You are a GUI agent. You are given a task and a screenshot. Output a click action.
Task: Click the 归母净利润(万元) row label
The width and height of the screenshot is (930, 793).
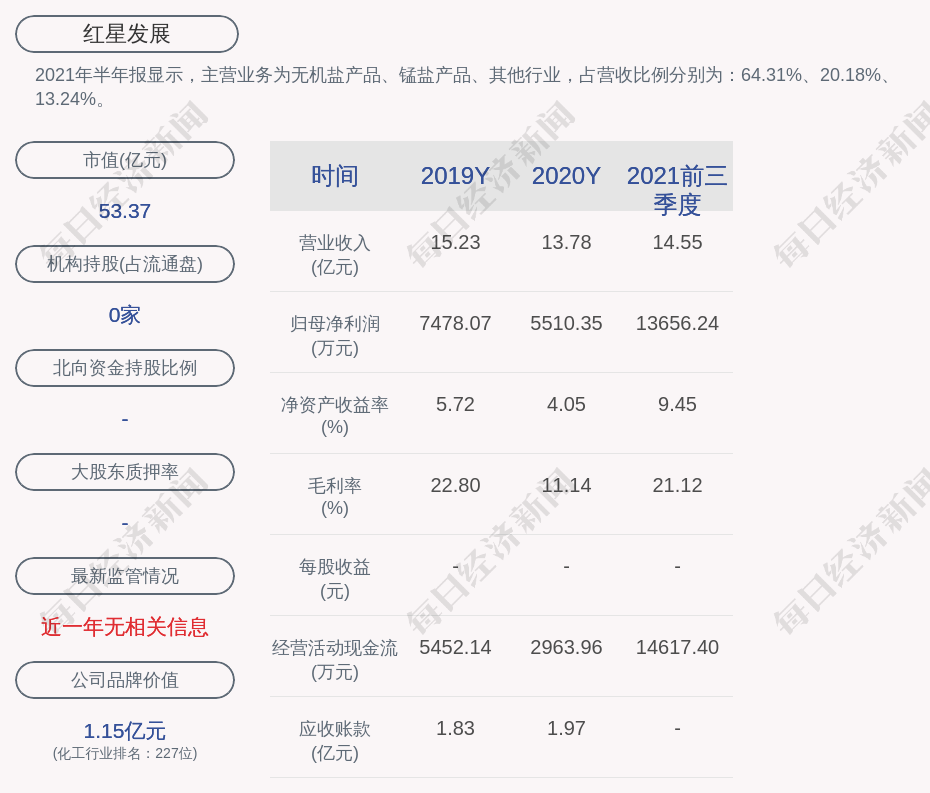(x=335, y=336)
